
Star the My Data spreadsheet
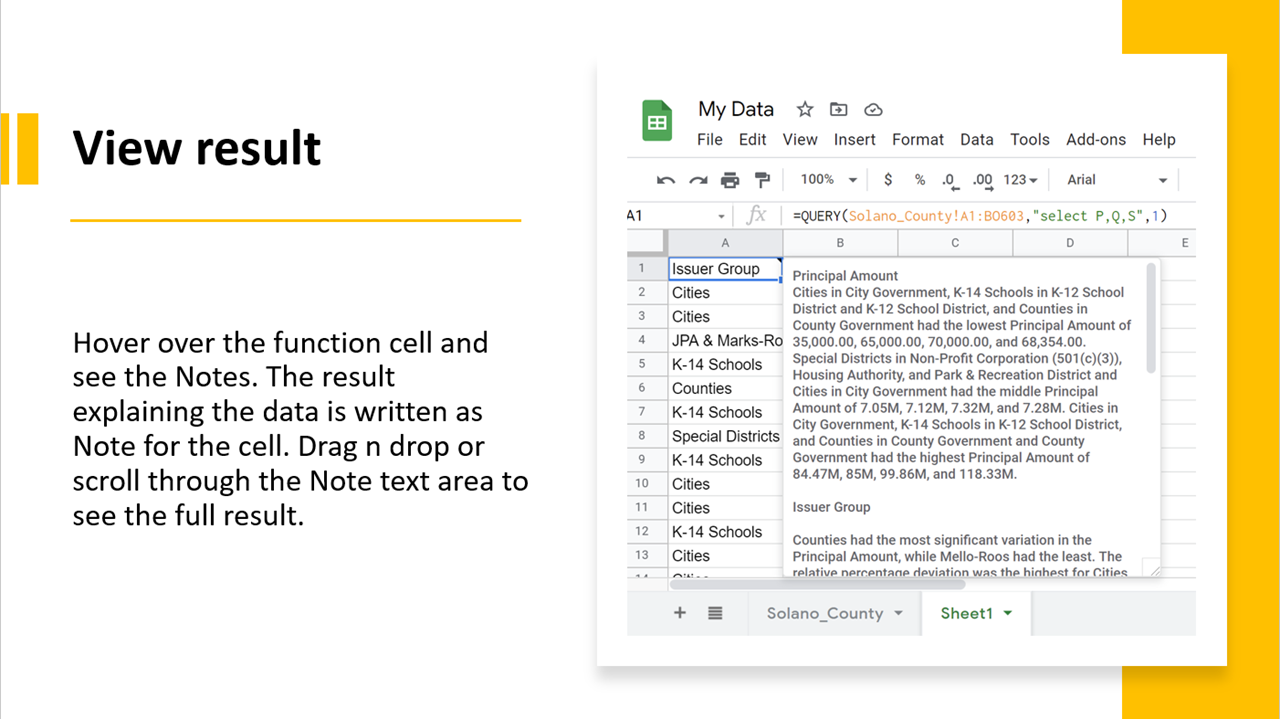804,109
